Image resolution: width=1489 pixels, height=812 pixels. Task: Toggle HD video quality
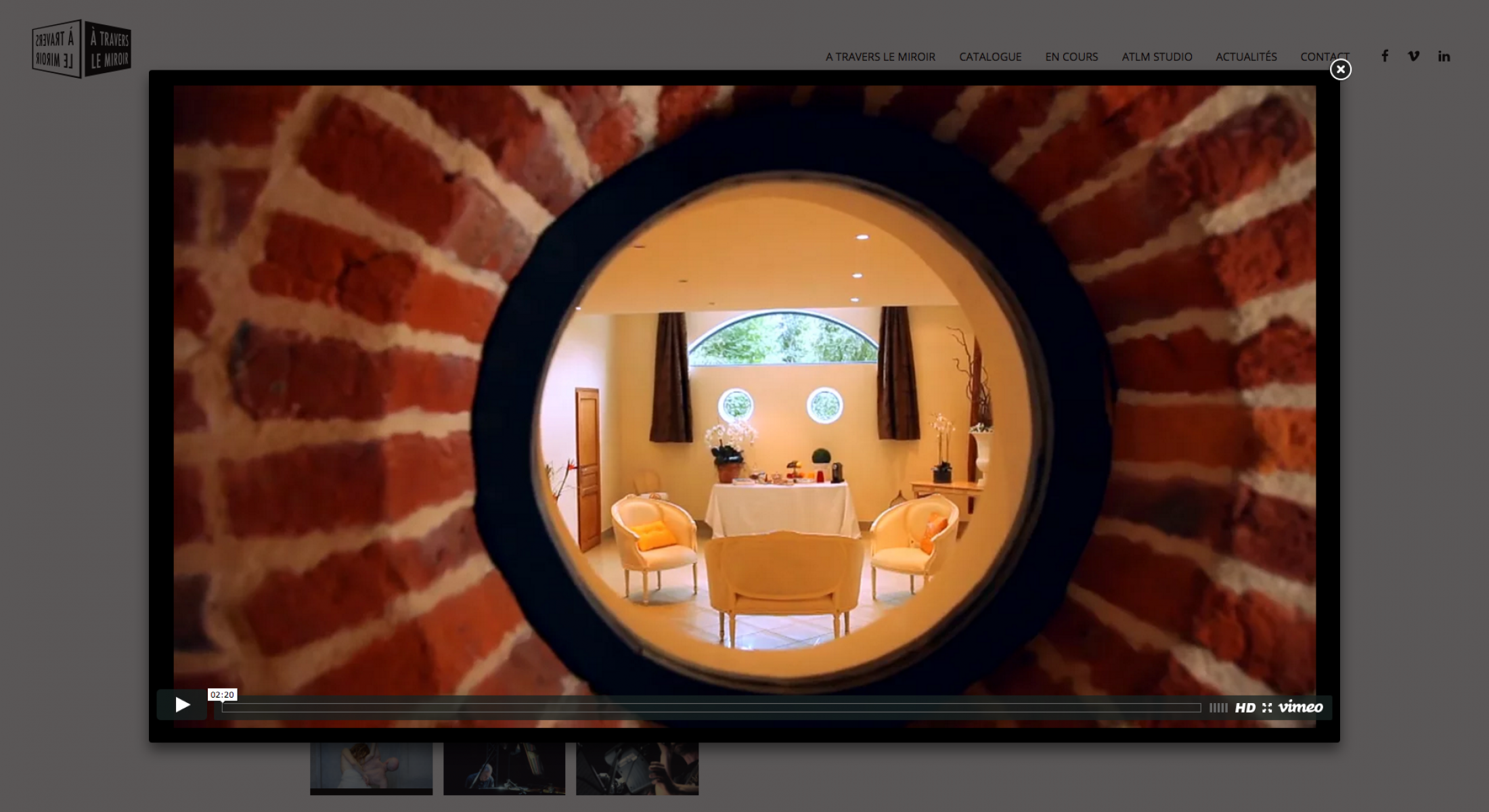(1245, 708)
